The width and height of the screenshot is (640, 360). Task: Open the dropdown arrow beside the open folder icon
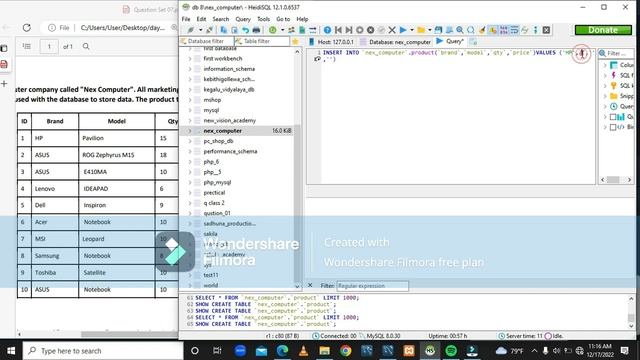click(430, 30)
